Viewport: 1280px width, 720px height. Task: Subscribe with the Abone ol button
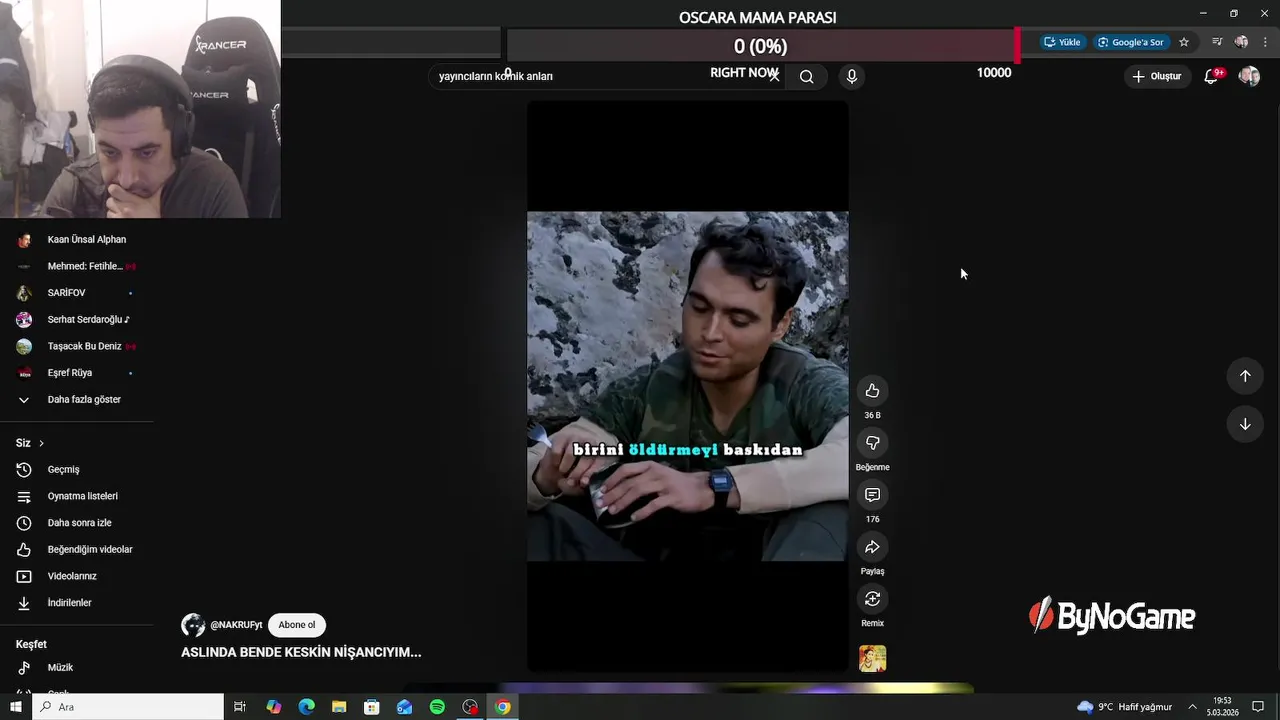click(x=297, y=625)
